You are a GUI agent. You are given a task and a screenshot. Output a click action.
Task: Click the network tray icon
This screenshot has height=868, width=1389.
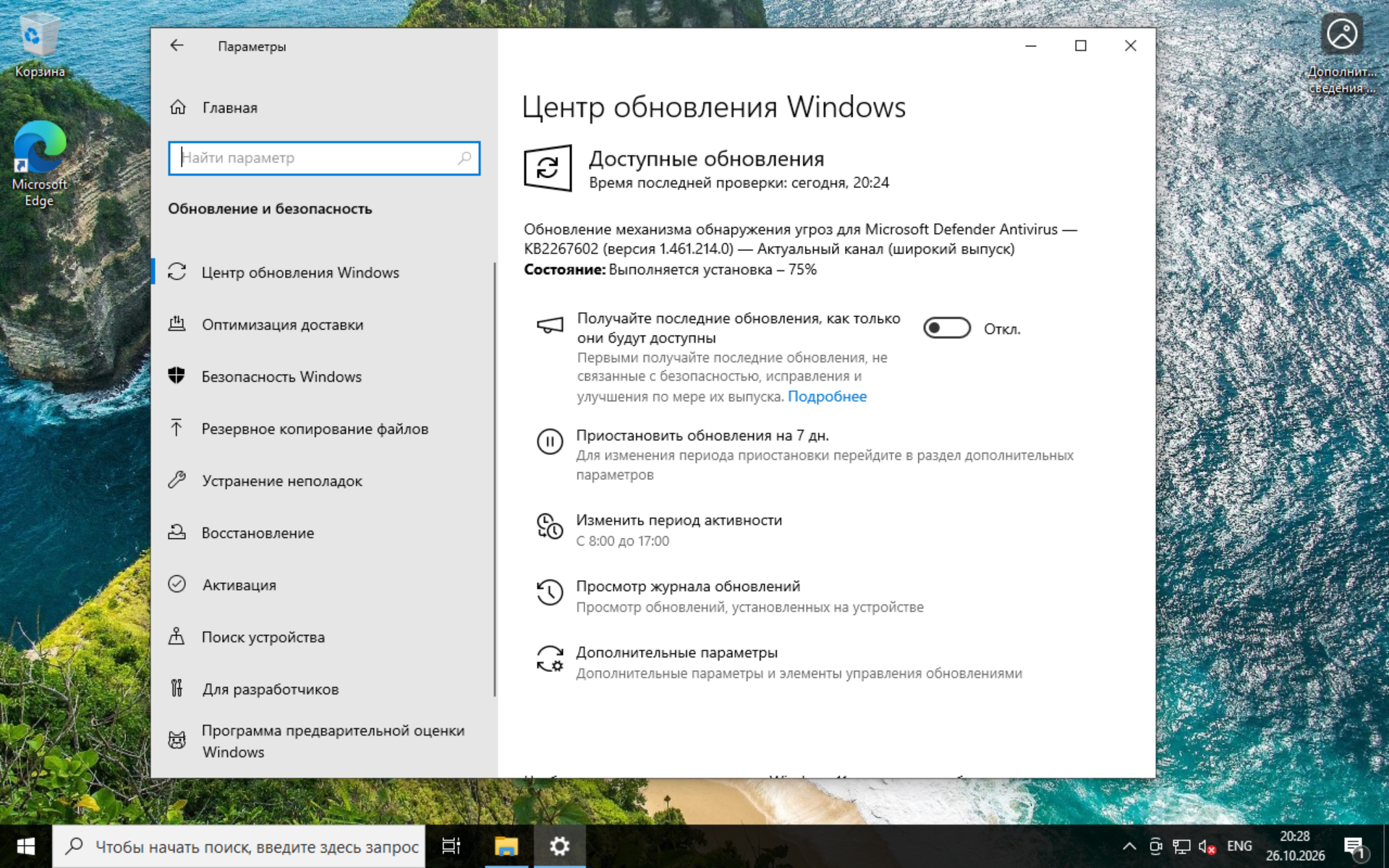pyautogui.click(x=1181, y=846)
